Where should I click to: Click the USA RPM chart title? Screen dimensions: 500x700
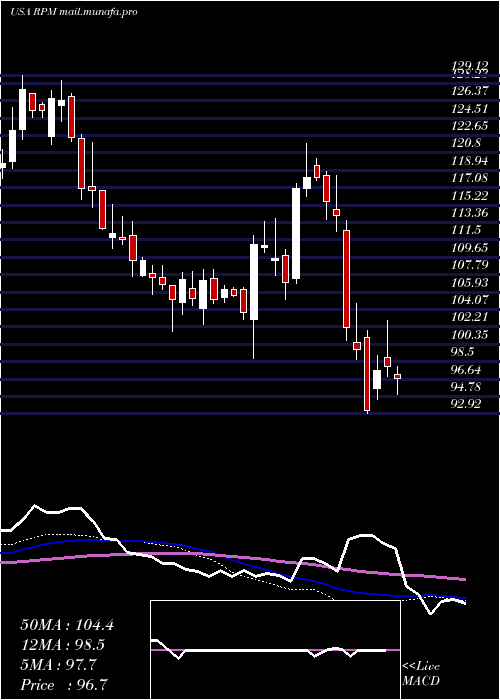73,12
